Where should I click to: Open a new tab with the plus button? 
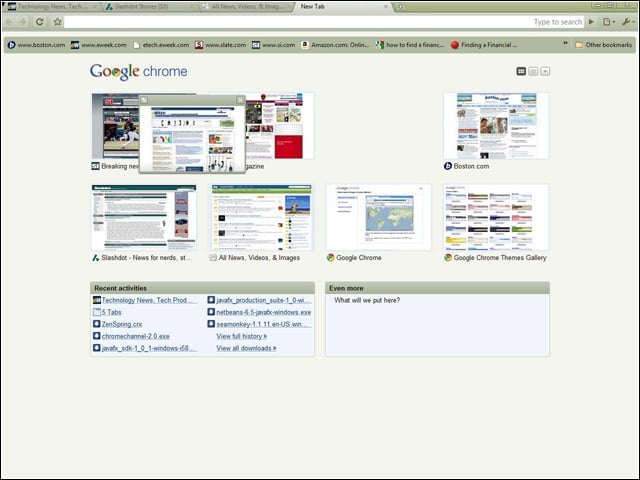(x=400, y=7)
